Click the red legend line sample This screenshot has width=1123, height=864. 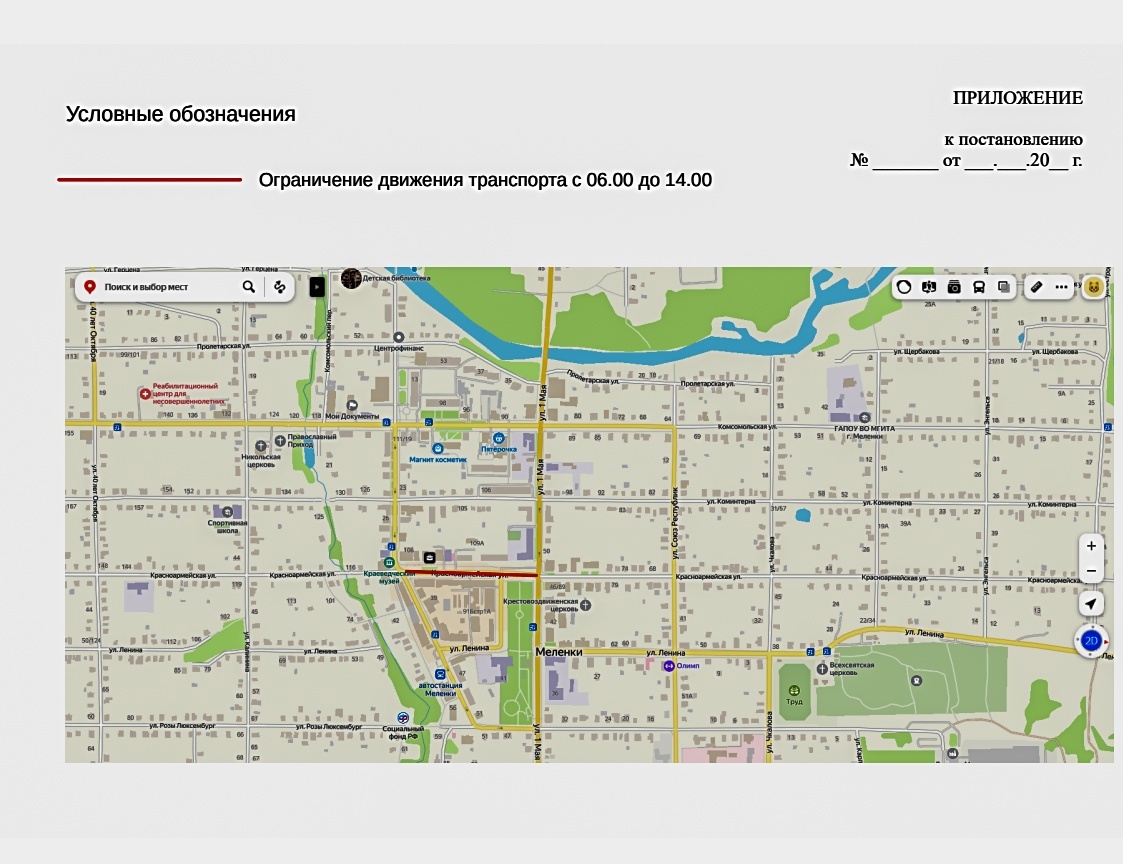pyautogui.click(x=150, y=180)
